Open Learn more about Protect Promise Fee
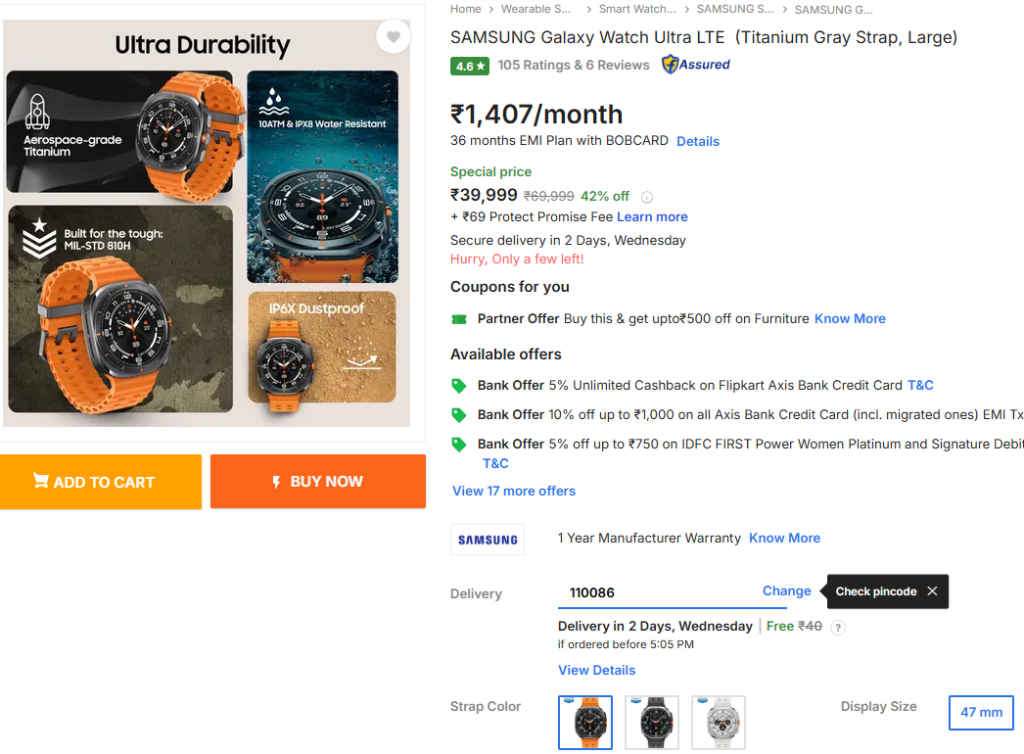Screen dimensions: 1024x754 pyautogui.click(x=652, y=217)
